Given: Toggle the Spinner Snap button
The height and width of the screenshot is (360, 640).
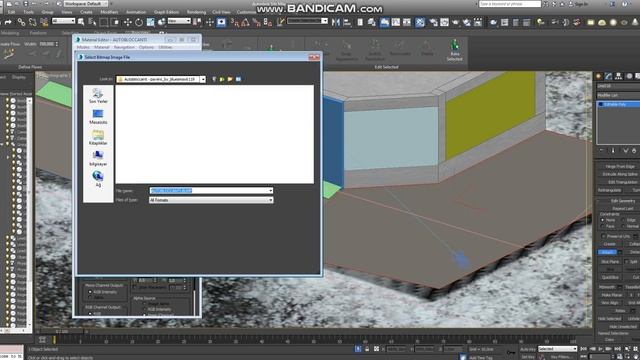Looking at the screenshot, I should tap(268, 22).
